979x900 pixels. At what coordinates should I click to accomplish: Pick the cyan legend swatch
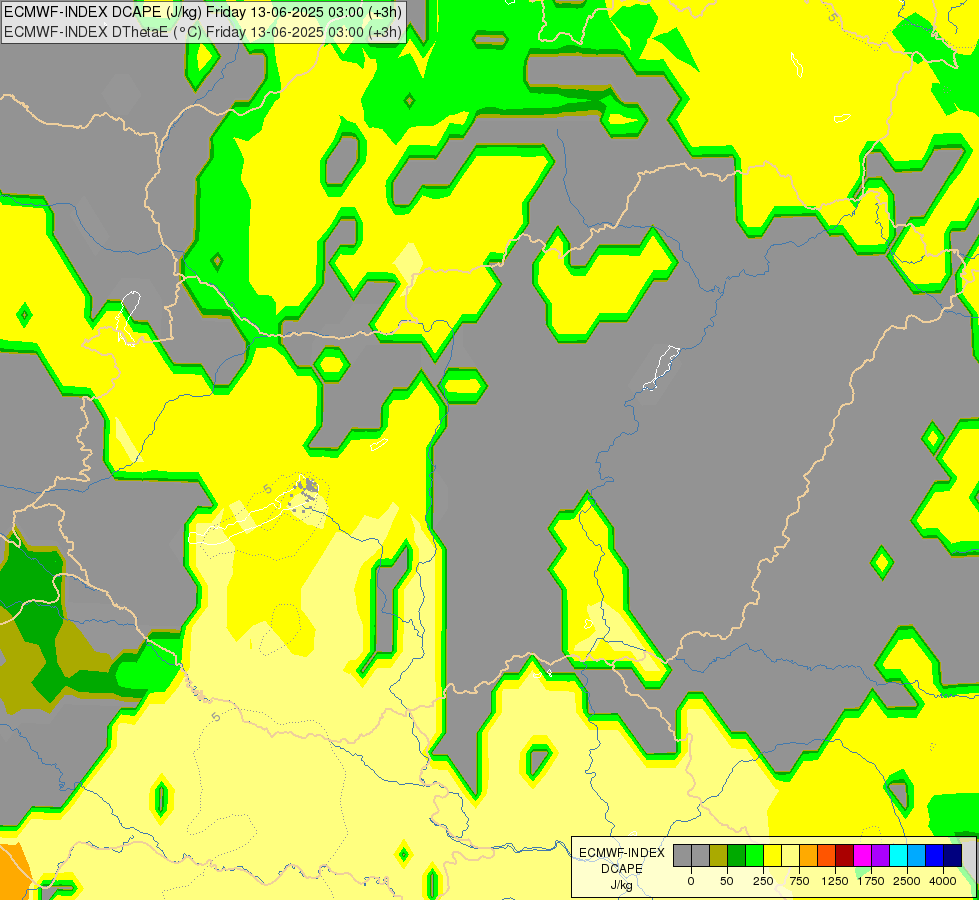(898, 855)
